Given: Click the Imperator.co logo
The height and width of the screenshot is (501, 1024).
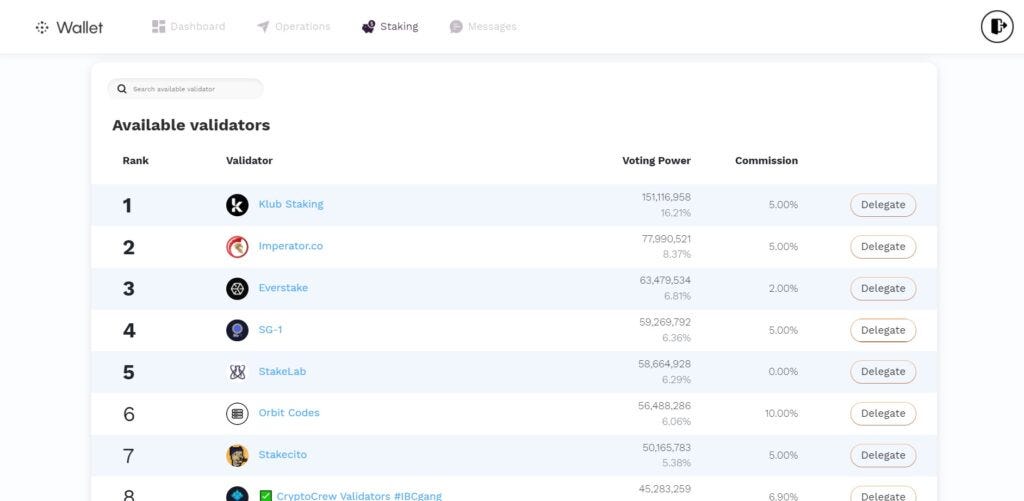Looking at the screenshot, I should pos(237,247).
